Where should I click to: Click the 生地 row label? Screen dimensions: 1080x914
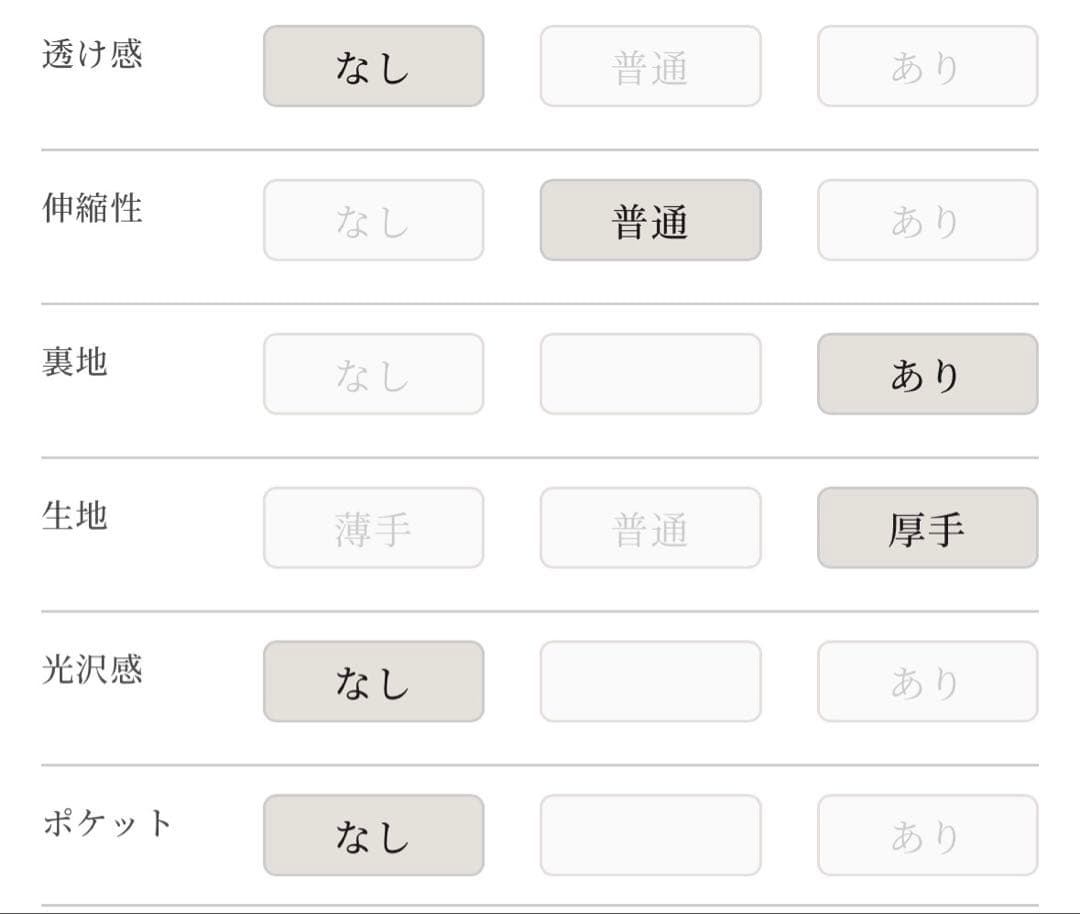click(x=75, y=516)
